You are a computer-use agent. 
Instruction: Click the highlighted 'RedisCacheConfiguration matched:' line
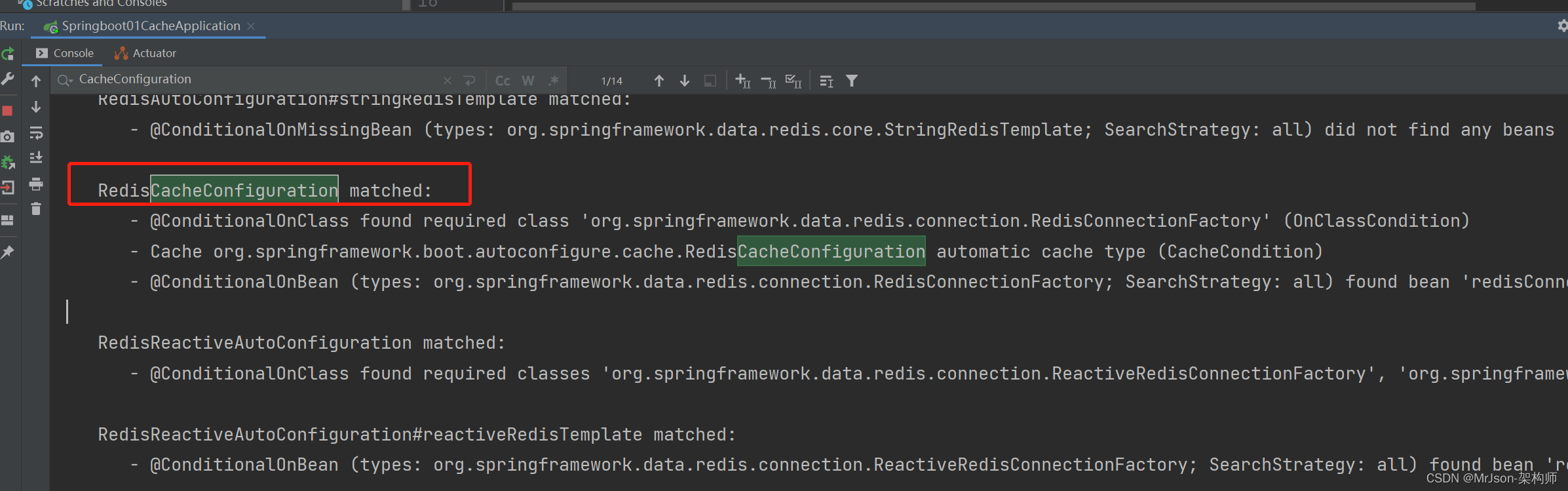click(x=265, y=191)
